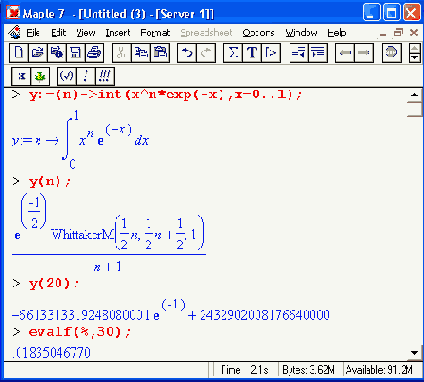
Task: Click the back arrow navigation button
Action: pos(345,53)
